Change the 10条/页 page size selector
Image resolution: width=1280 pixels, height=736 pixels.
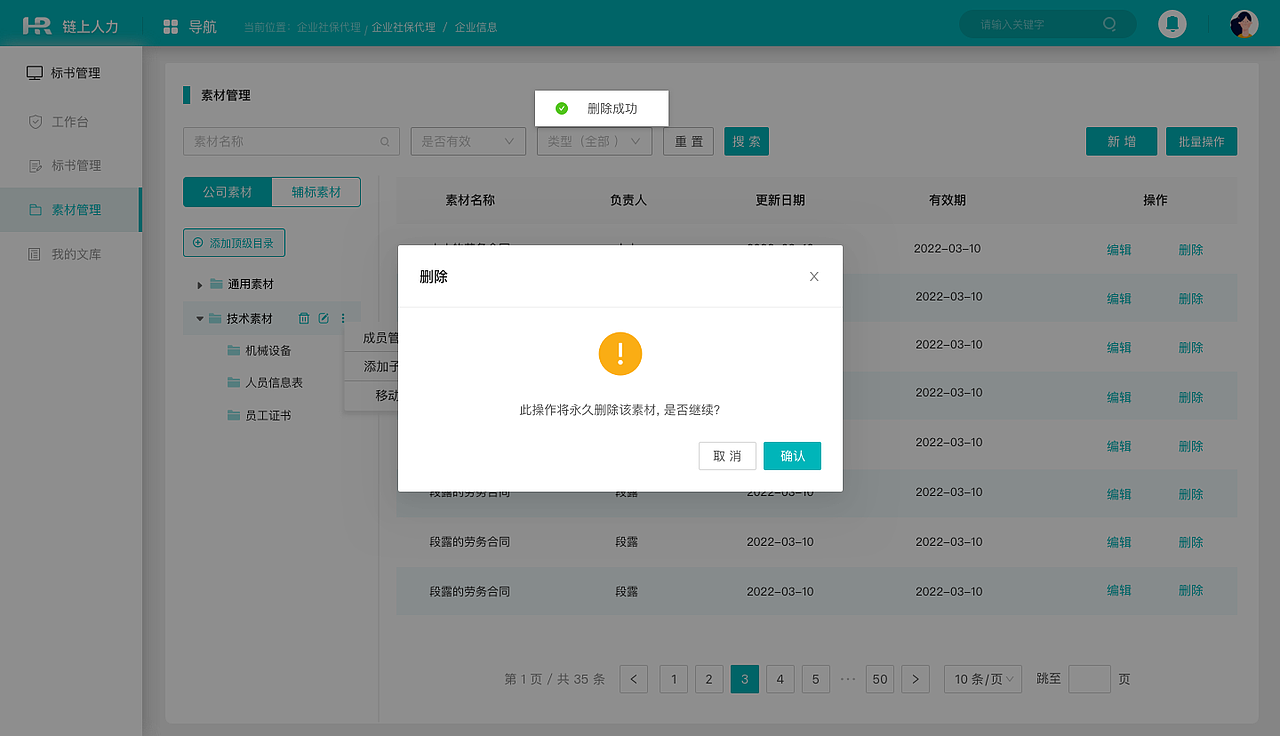click(982, 679)
